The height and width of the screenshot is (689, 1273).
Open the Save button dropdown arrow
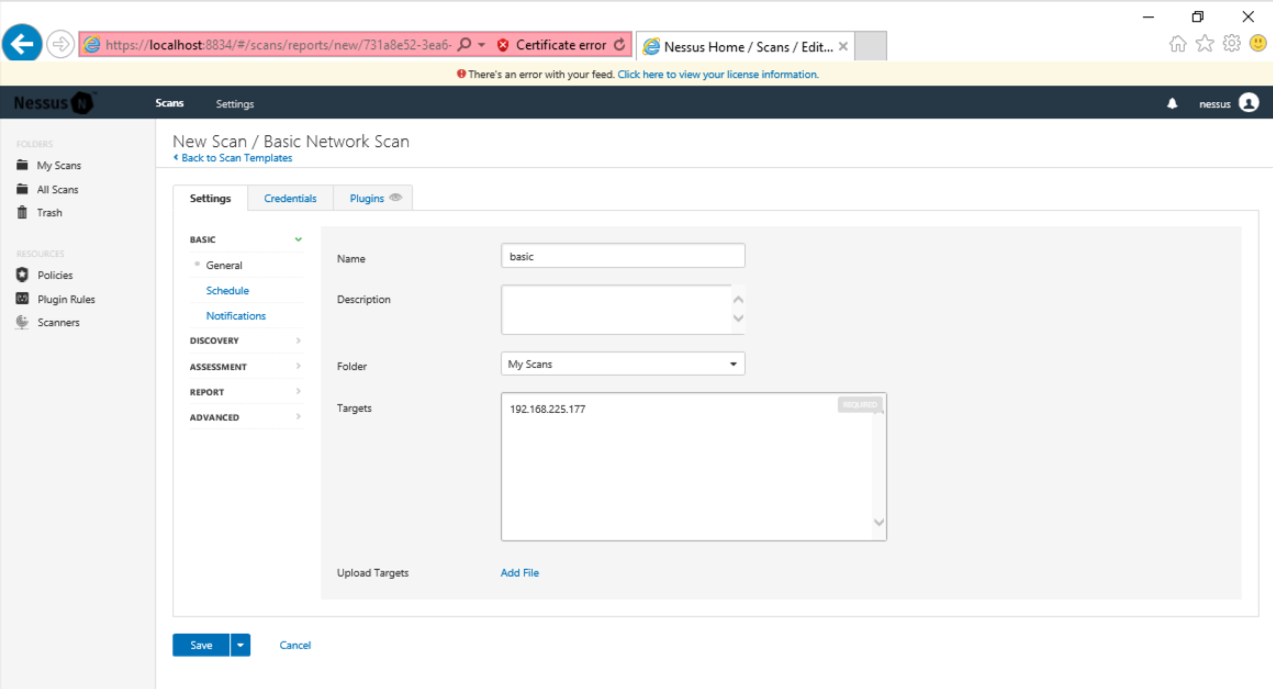click(240, 645)
